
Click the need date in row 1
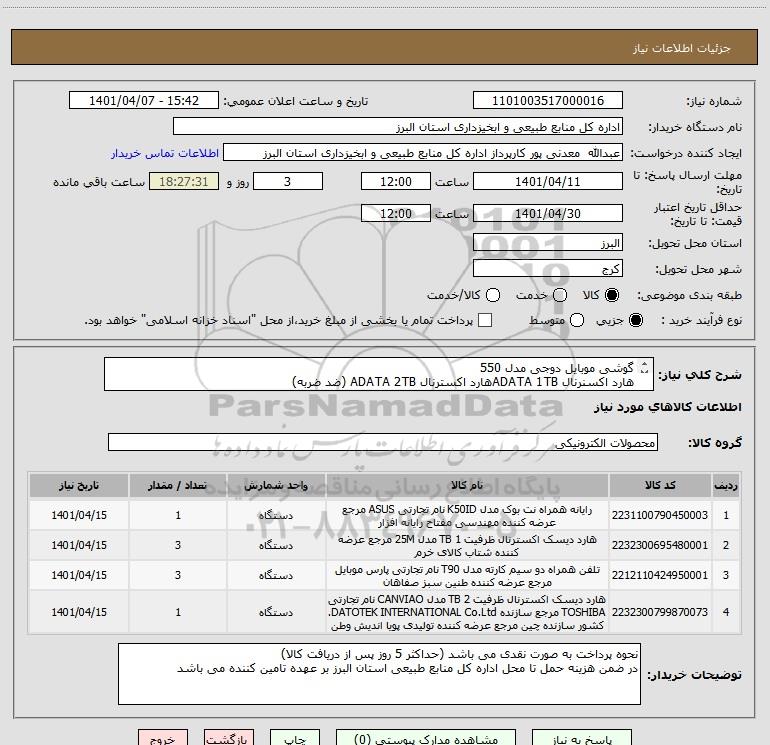tap(79, 515)
